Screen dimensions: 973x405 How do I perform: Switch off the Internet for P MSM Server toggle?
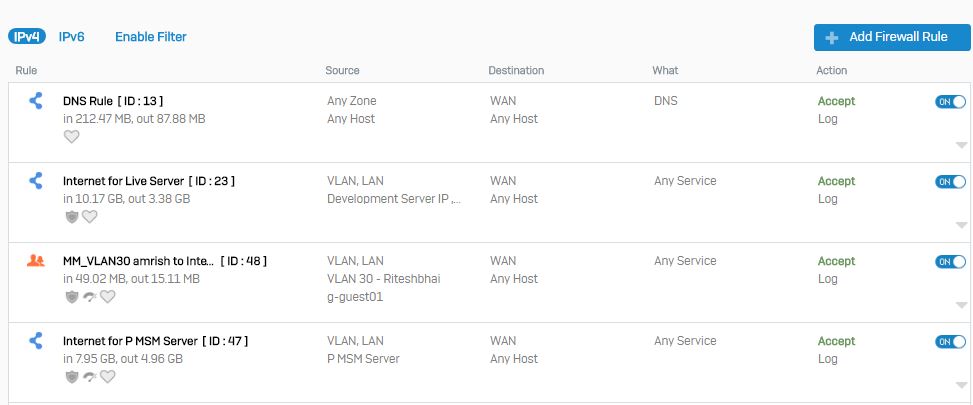point(951,342)
